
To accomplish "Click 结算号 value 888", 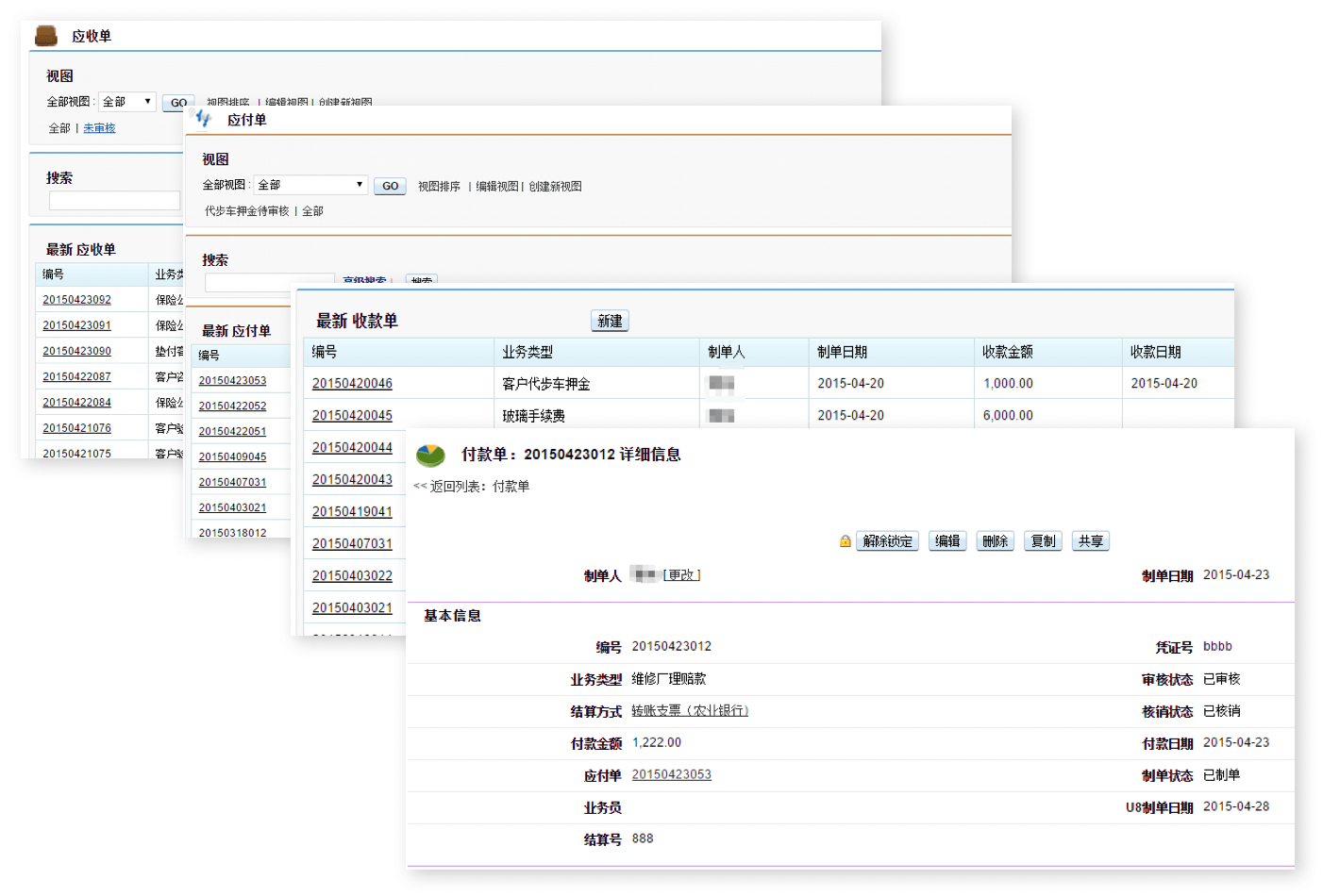I will coord(643,839).
